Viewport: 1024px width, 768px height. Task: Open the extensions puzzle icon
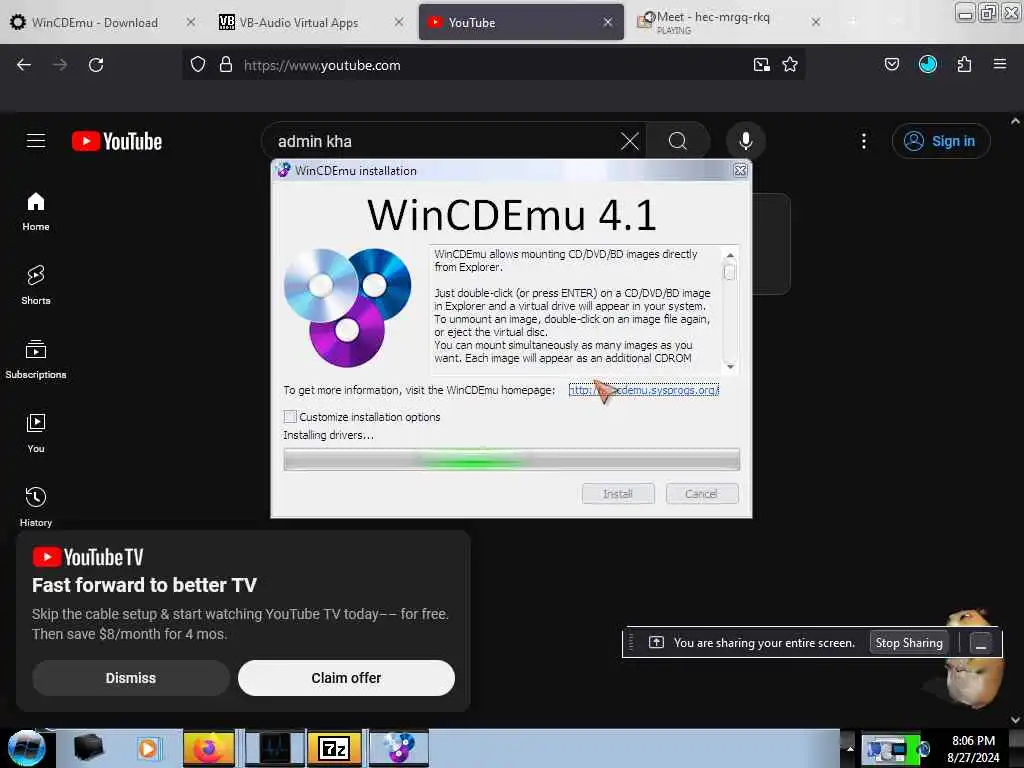pyautogui.click(x=964, y=64)
